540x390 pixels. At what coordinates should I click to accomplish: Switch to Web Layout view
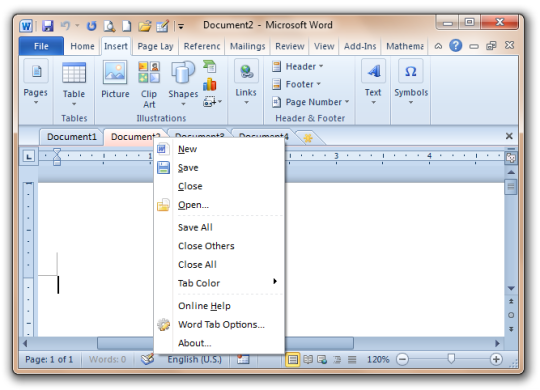[322, 360]
